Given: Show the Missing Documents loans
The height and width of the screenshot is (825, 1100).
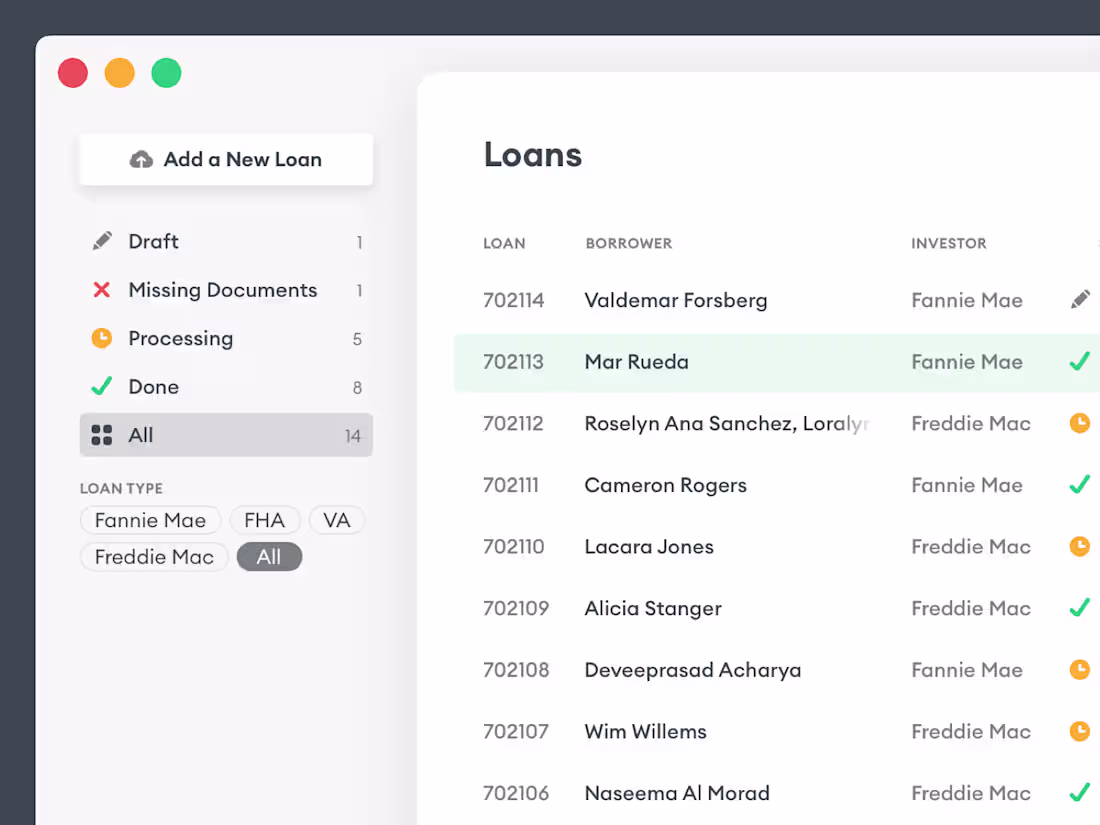Looking at the screenshot, I should coord(223,290).
